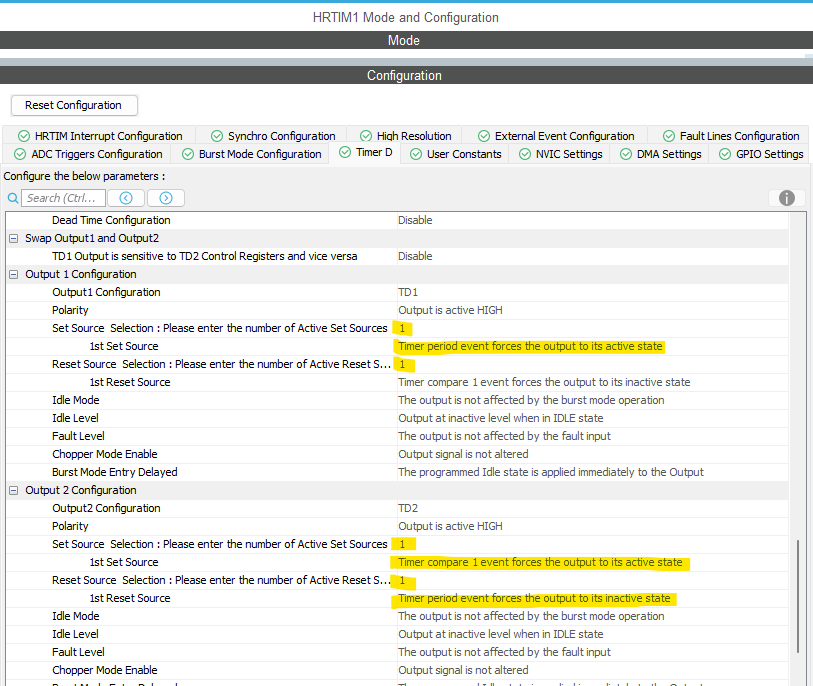The height and width of the screenshot is (686, 813).
Task: Select Output 2 '1st Reset Source' label
Action: 130,598
